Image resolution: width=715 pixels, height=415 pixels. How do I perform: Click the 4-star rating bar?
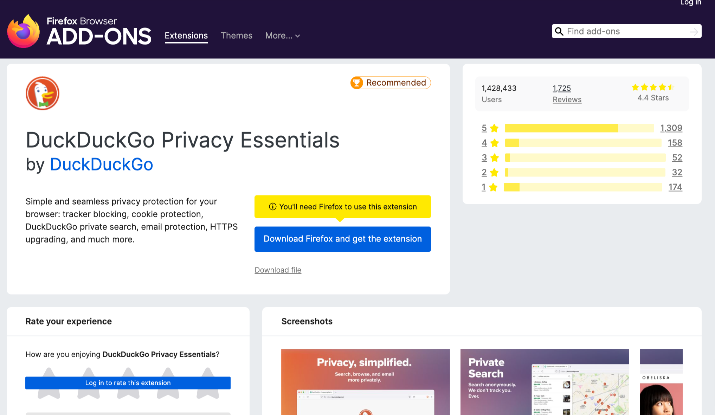coord(583,143)
